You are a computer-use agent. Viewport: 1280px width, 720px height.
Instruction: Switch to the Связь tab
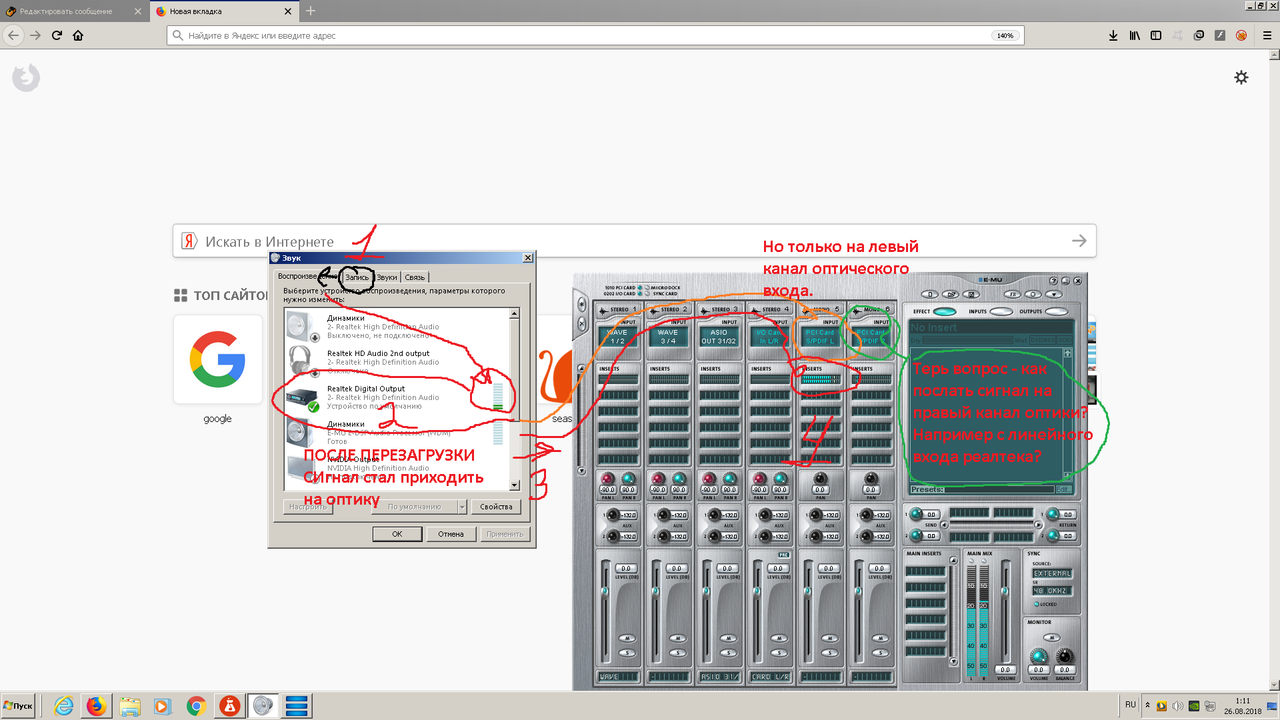coord(413,277)
